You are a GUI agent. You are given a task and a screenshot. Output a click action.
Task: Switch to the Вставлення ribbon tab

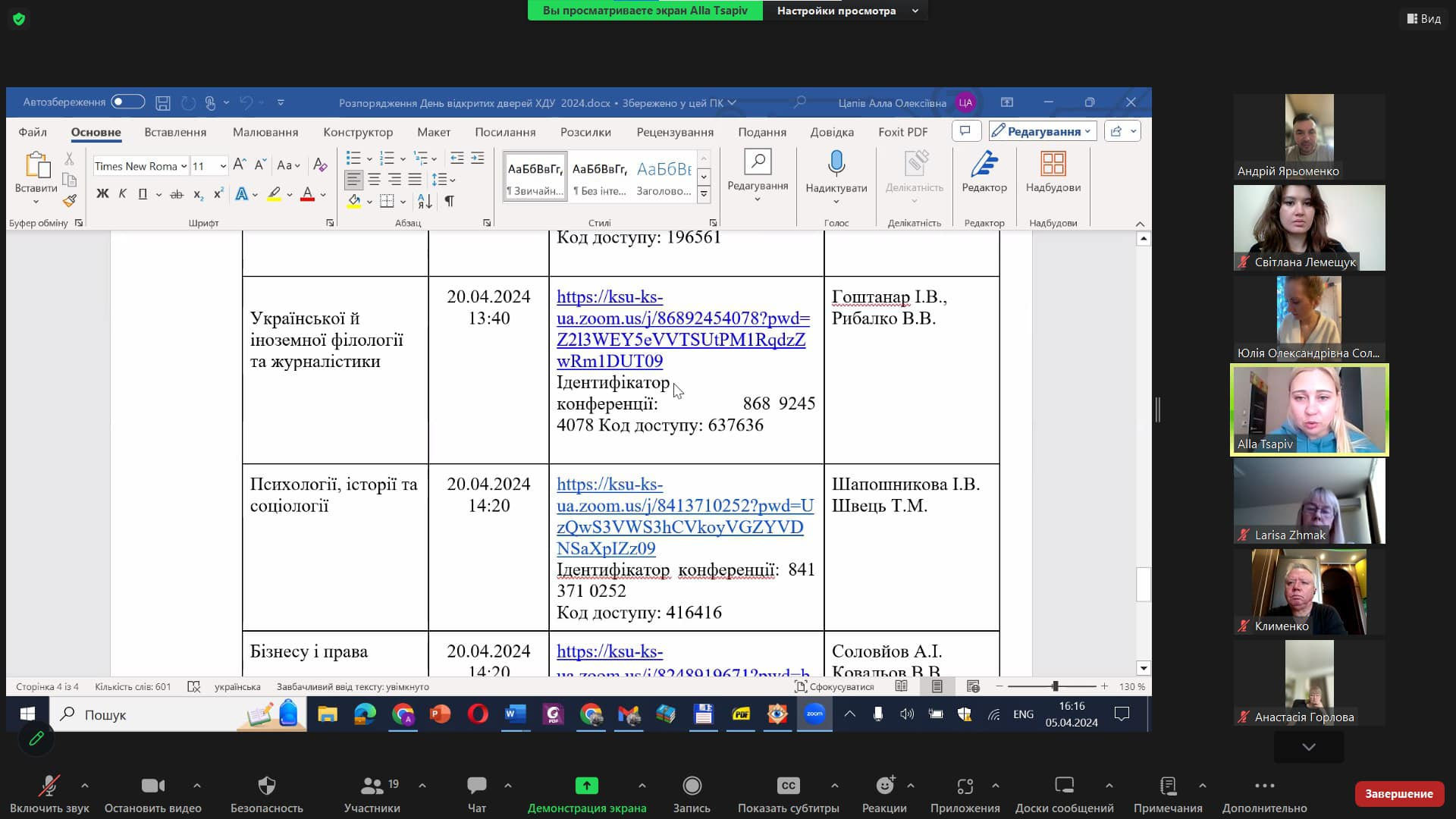click(x=175, y=132)
